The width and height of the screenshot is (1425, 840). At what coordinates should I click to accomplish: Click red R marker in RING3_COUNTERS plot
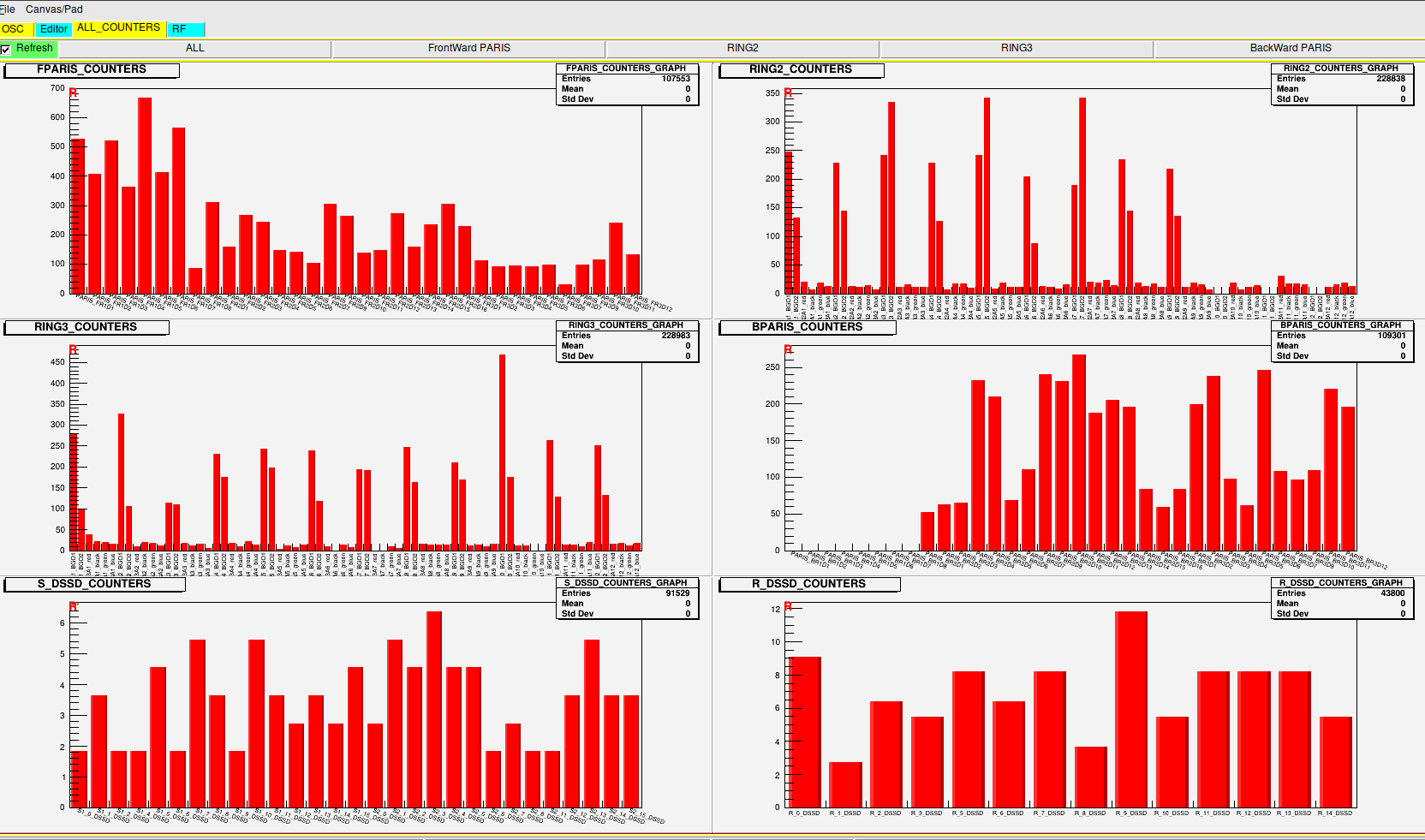click(x=74, y=349)
